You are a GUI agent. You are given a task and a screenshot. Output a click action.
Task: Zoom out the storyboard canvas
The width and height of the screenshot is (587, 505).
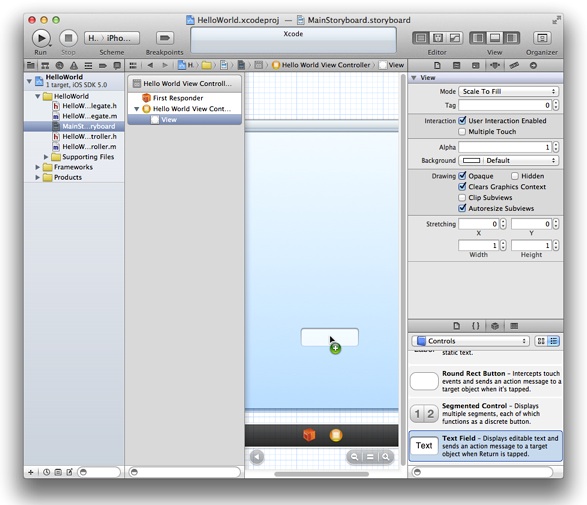coord(354,457)
